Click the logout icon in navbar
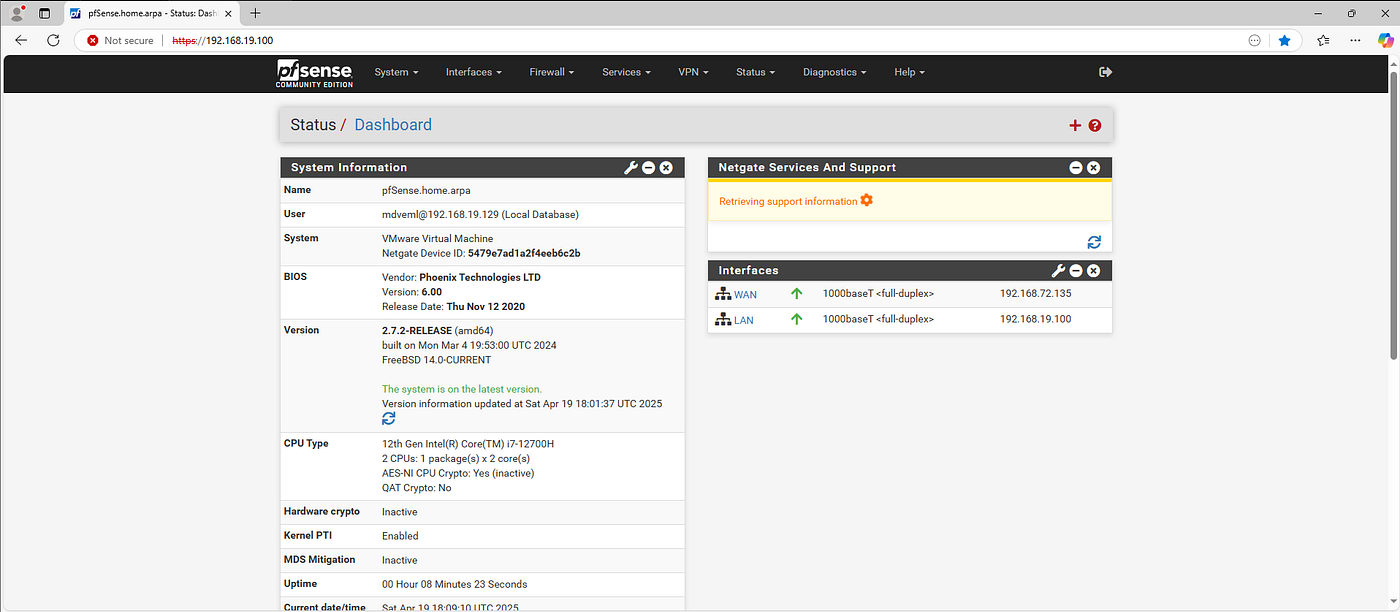The image size is (1400, 612). click(x=1105, y=72)
